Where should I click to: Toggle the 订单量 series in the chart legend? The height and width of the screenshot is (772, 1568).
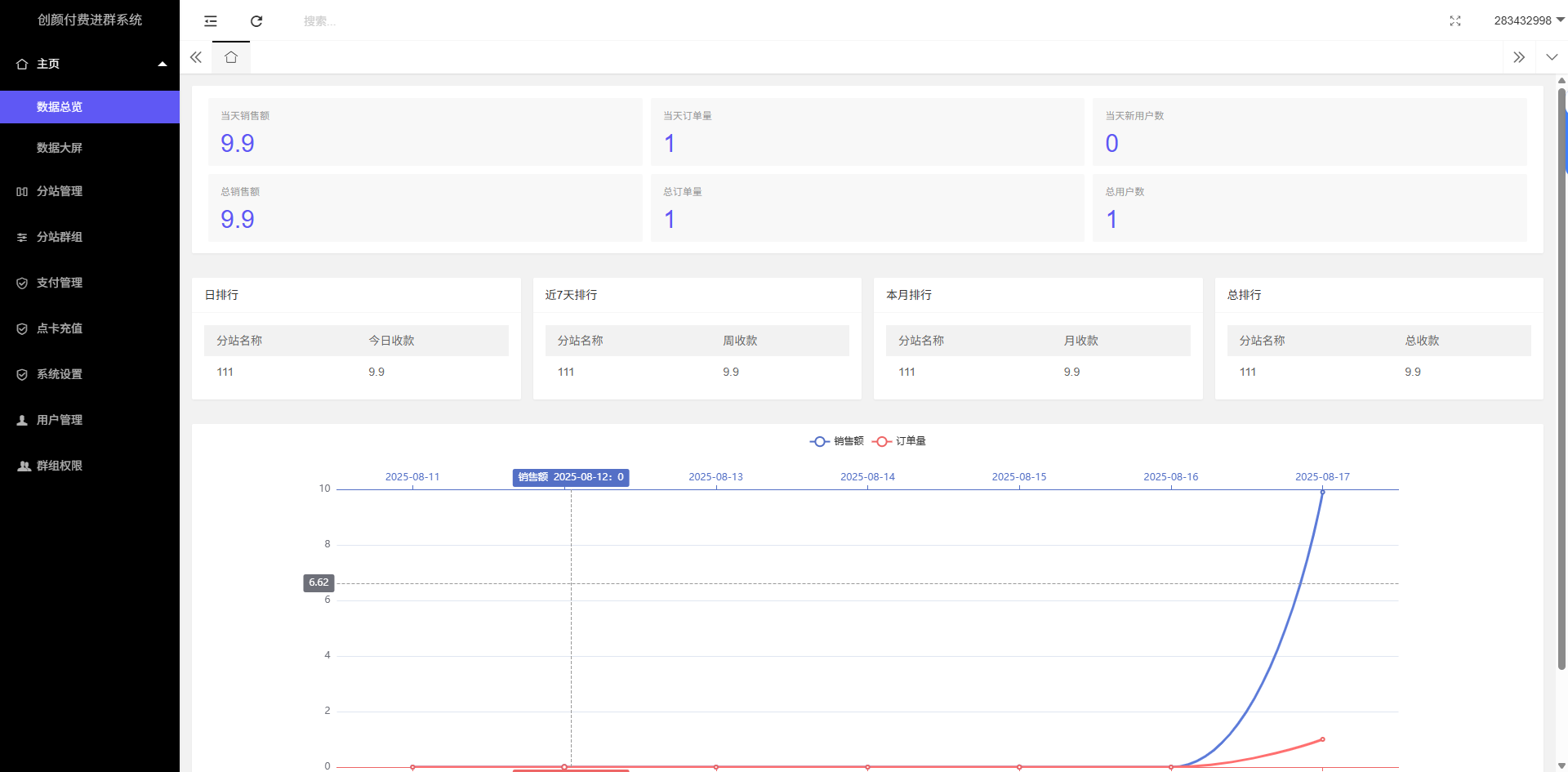pos(899,441)
